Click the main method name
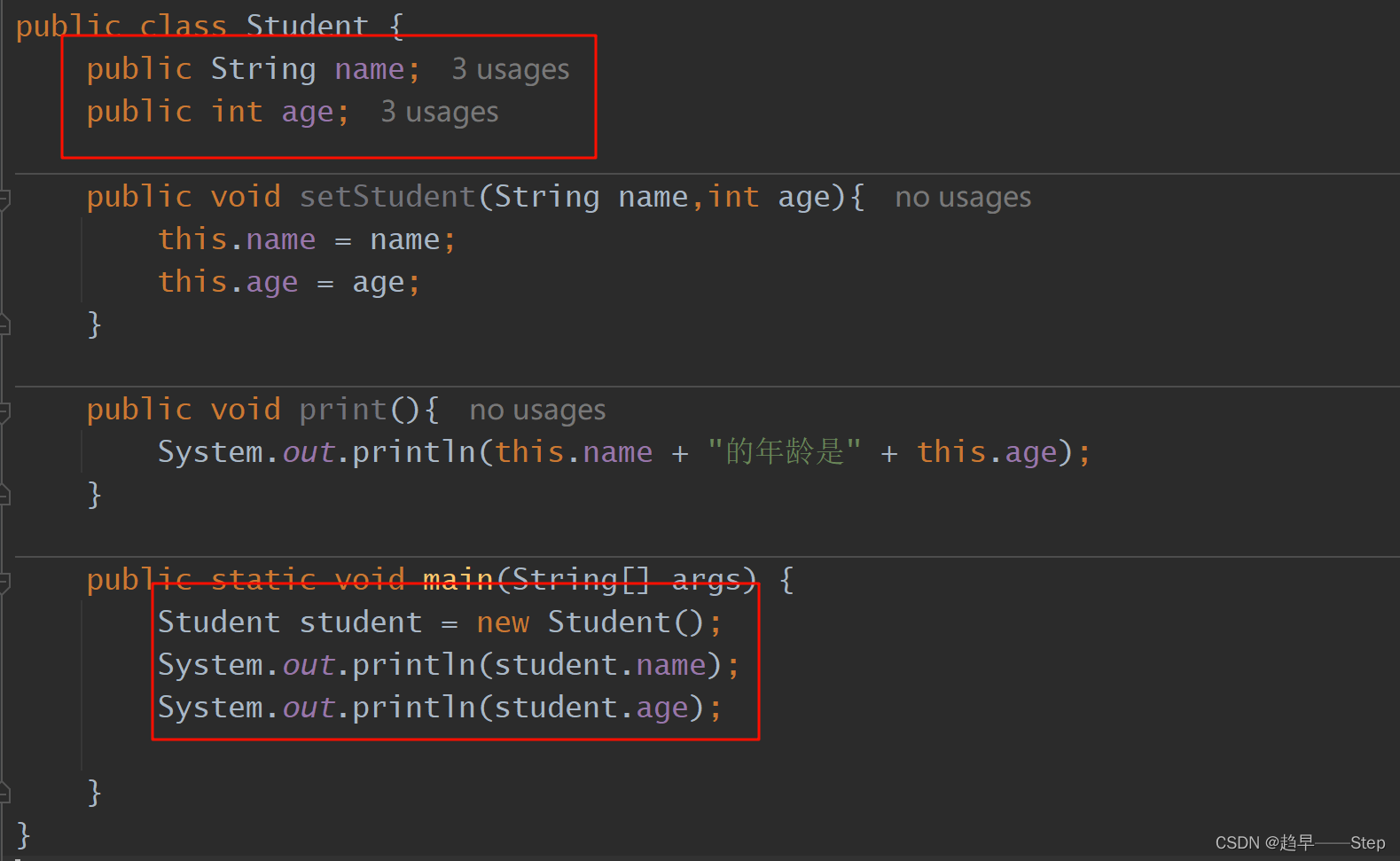This screenshot has height=861, width=1400. click(x=458, y=579)
